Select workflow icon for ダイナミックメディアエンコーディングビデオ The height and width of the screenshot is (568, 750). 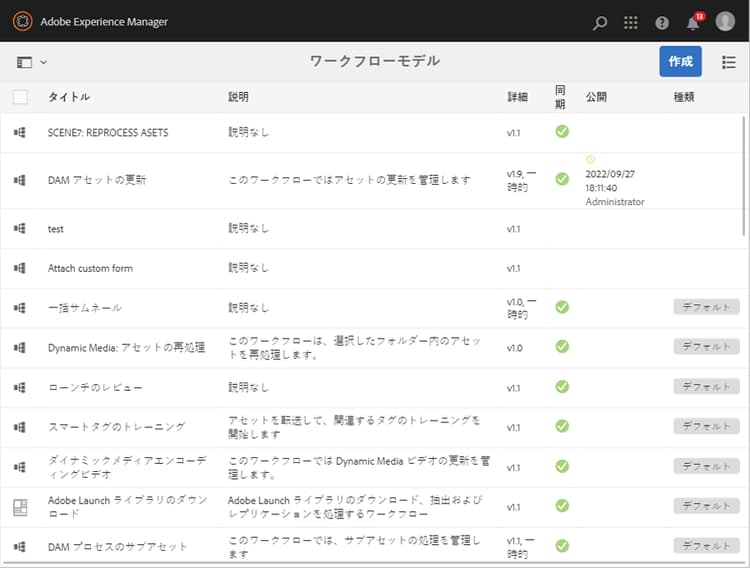click(x=20, y=467)
